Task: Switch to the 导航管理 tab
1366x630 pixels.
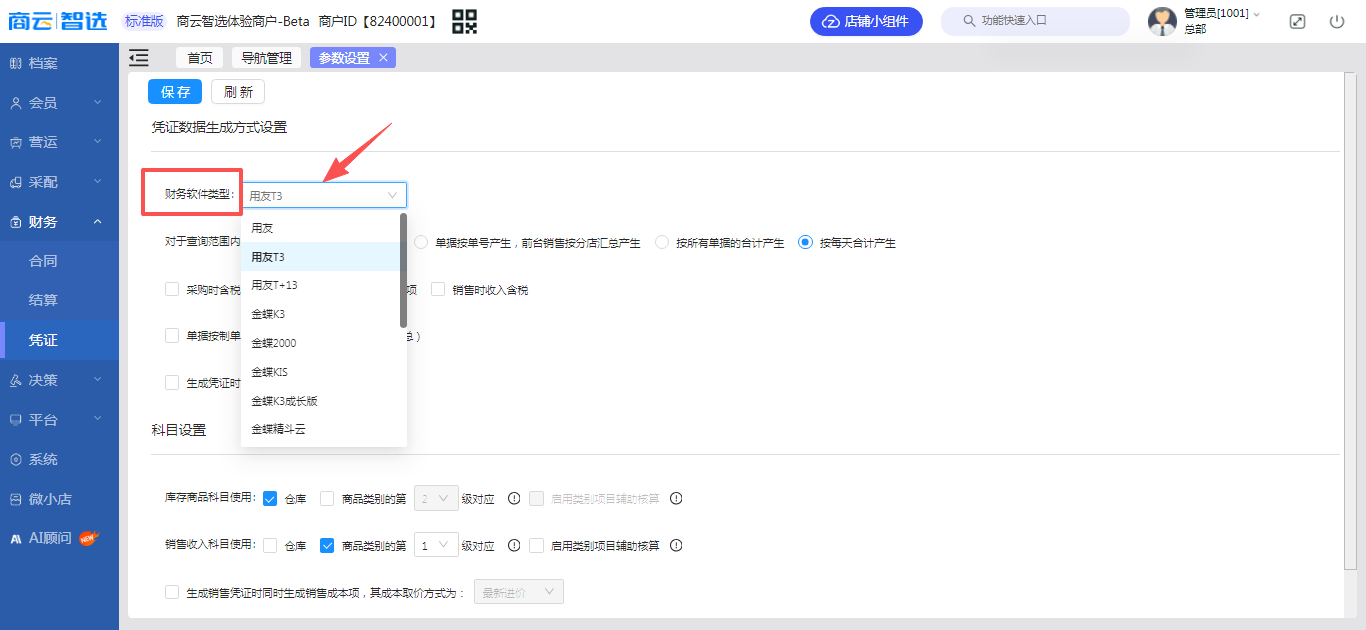Action: point(266,58)
